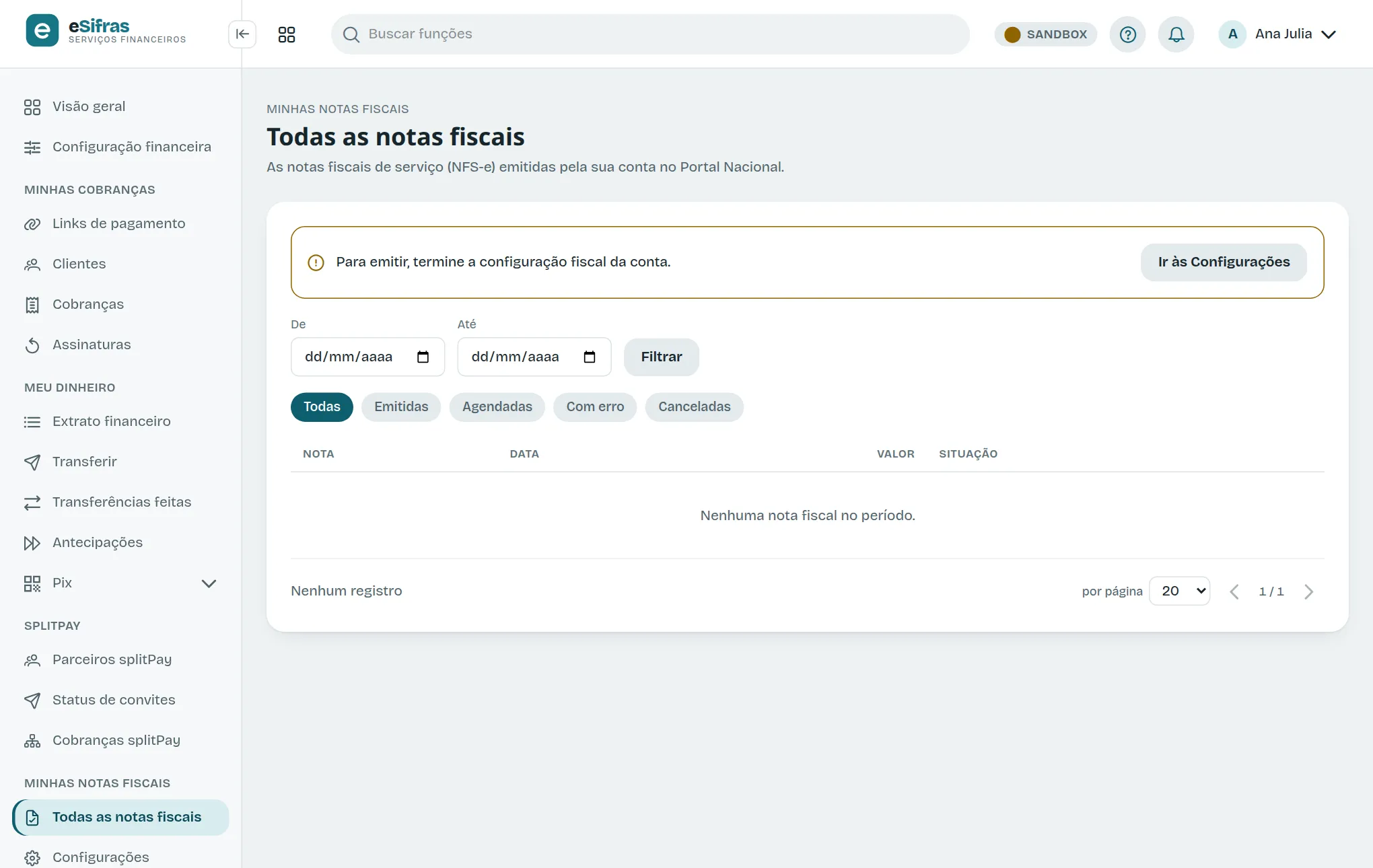The width and height of the screenshot is (1373, 868).
Task: Click the SITUAÇÃO column header
Action: (x=969, y=454)
